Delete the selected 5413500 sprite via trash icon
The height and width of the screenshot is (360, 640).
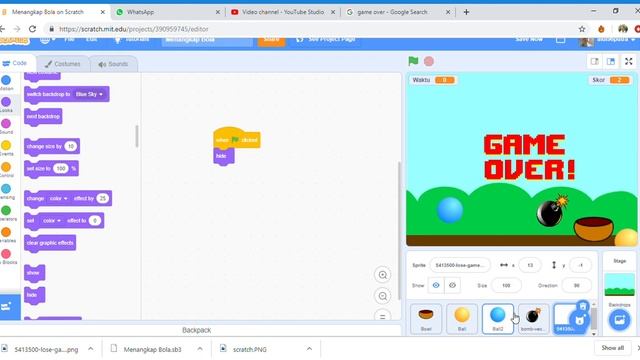582,307
